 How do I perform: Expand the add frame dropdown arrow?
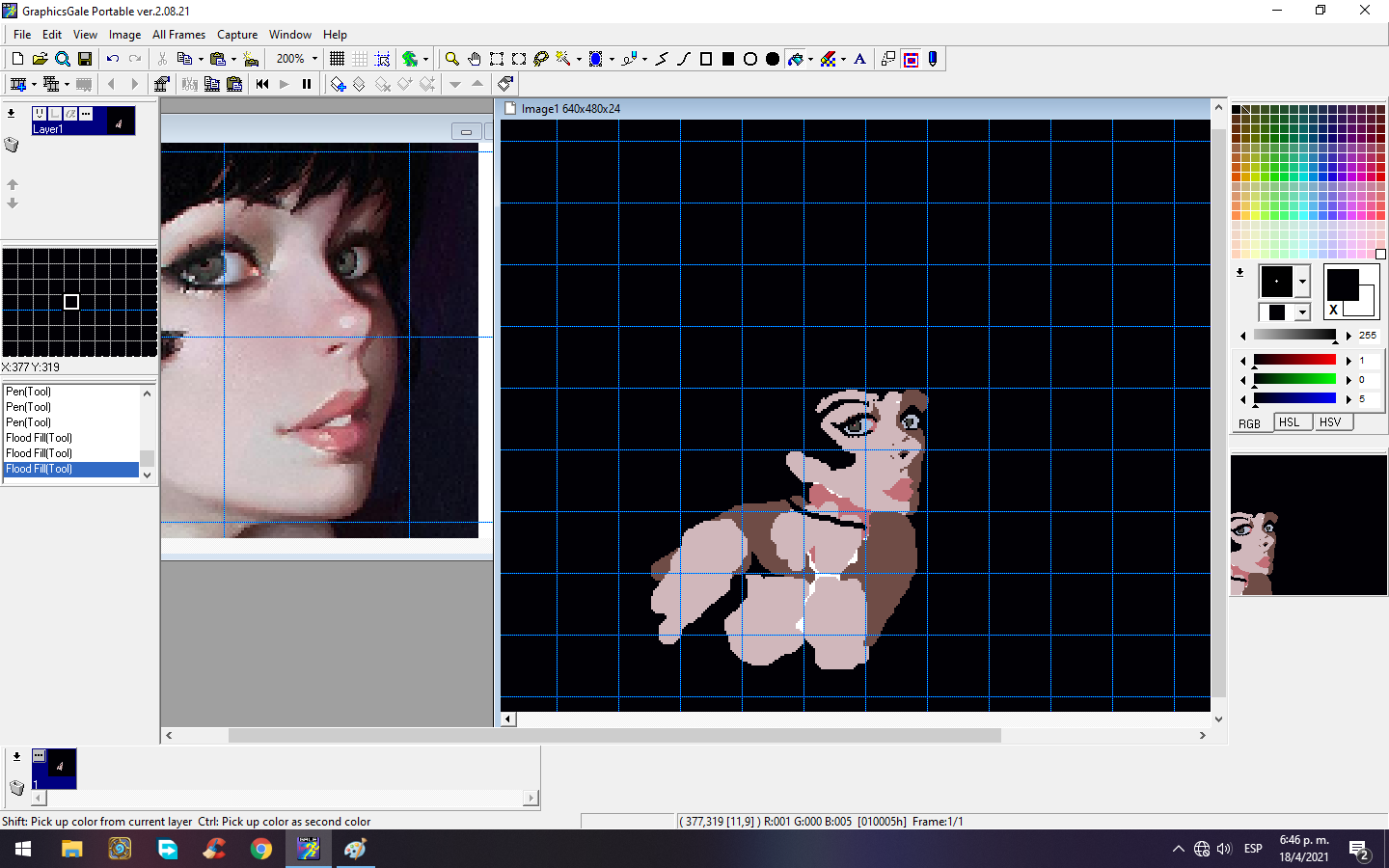(x=34, y=84)
